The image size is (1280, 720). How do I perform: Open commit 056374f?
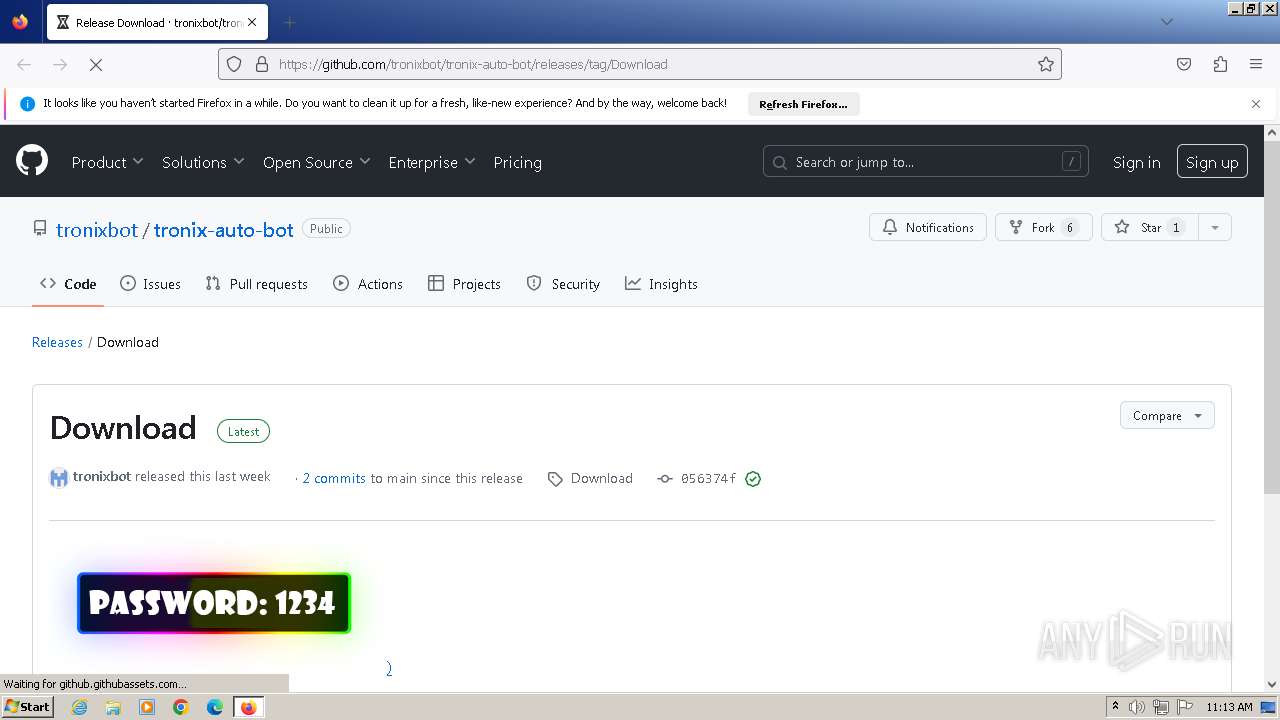[x=708, y=479]
